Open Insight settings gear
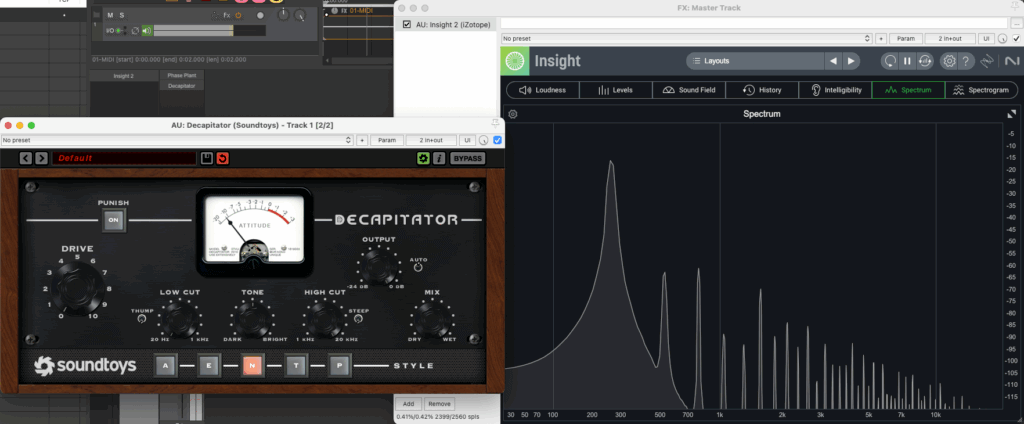The width and height of the screenshot is (1024, 424). (x=949, y=61)
